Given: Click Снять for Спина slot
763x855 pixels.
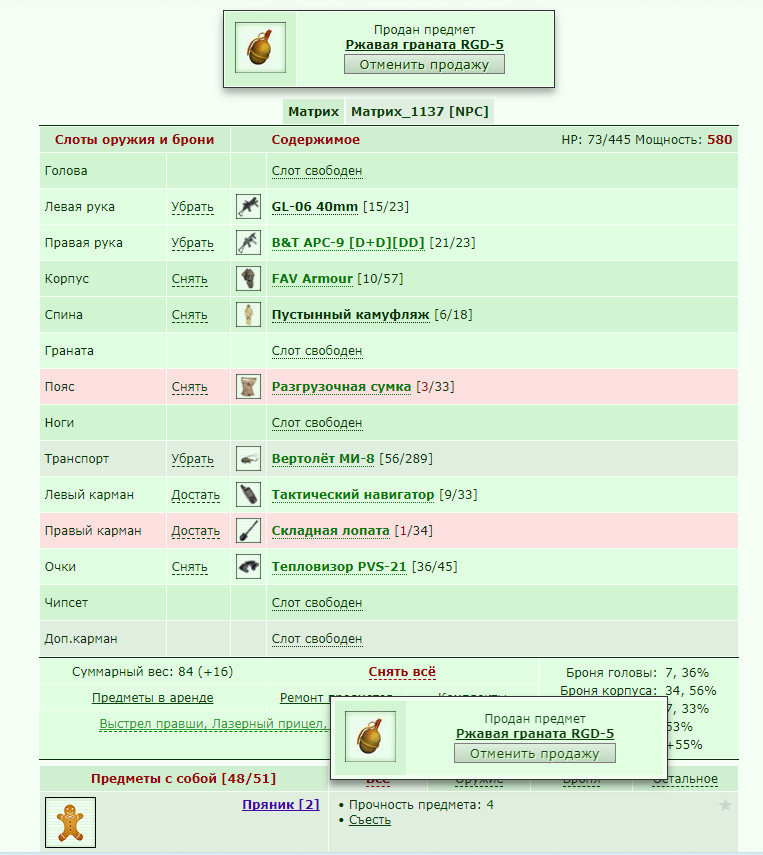Looking at the screenshot, I should tap(189, 315).
